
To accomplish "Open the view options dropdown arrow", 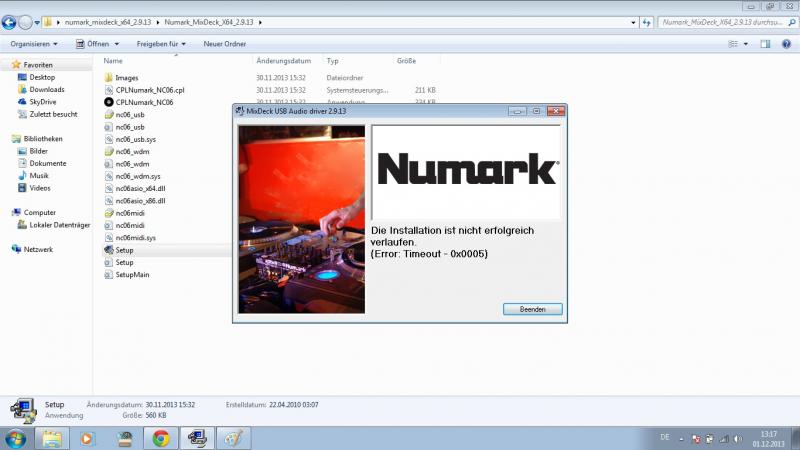I will tap(745, 44).
